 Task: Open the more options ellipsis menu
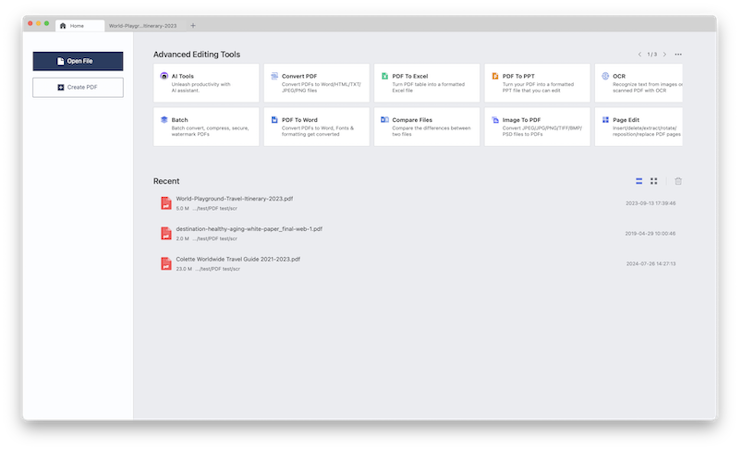(678, 55)
